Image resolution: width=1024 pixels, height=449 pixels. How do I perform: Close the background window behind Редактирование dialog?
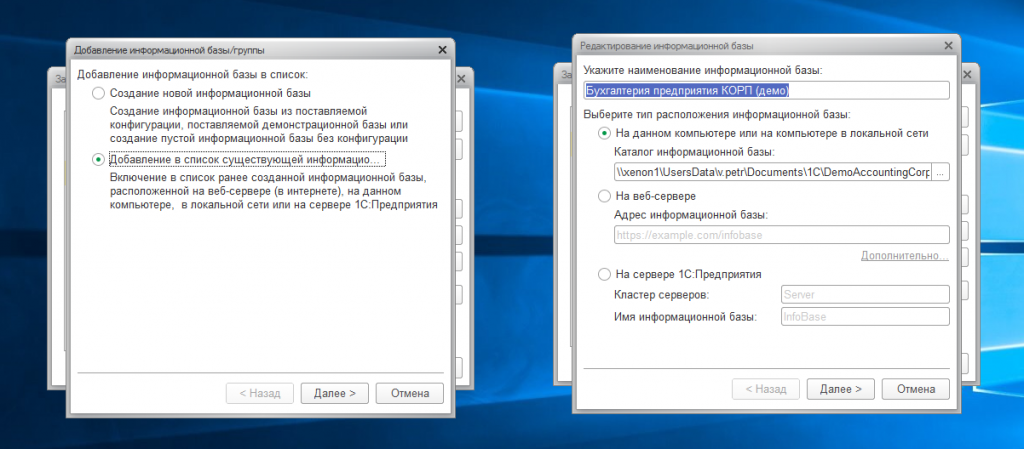(x=967, y=75)
